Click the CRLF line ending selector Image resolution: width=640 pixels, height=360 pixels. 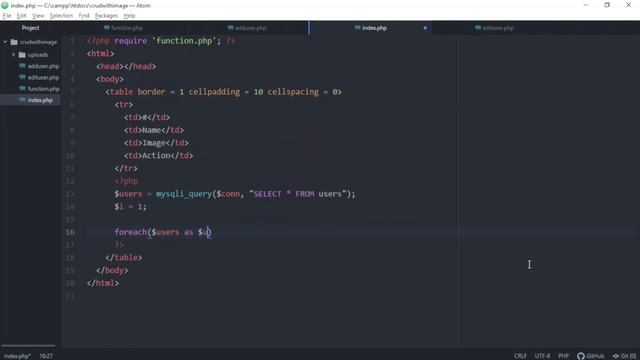(x=520, y=356)
